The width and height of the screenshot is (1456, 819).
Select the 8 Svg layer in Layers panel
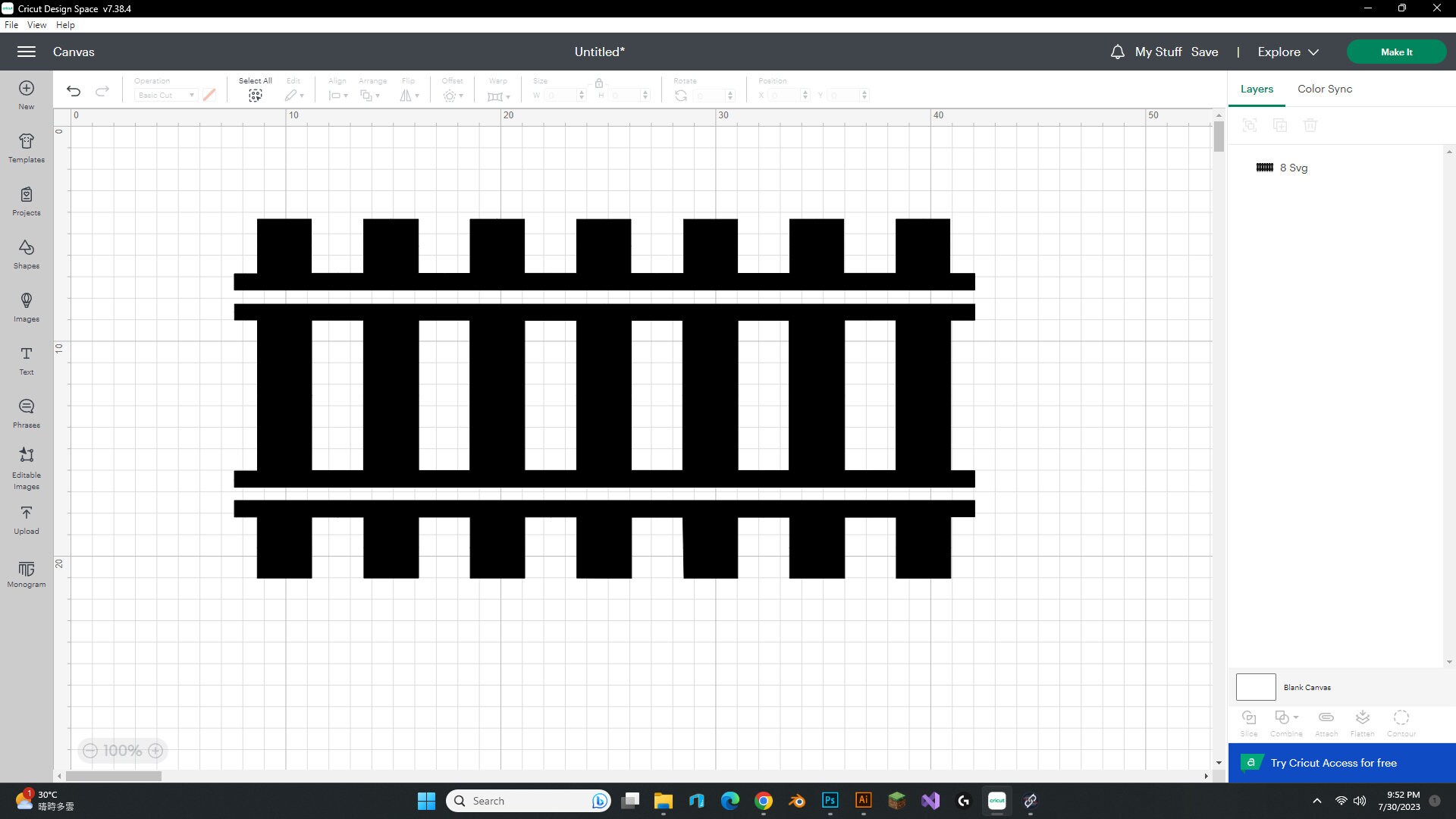(1292, 168)
